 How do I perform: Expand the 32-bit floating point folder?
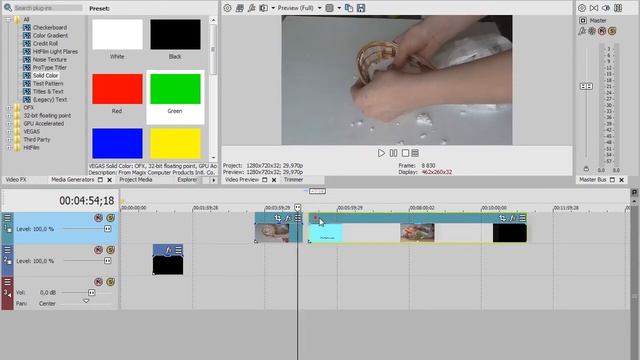9,116
